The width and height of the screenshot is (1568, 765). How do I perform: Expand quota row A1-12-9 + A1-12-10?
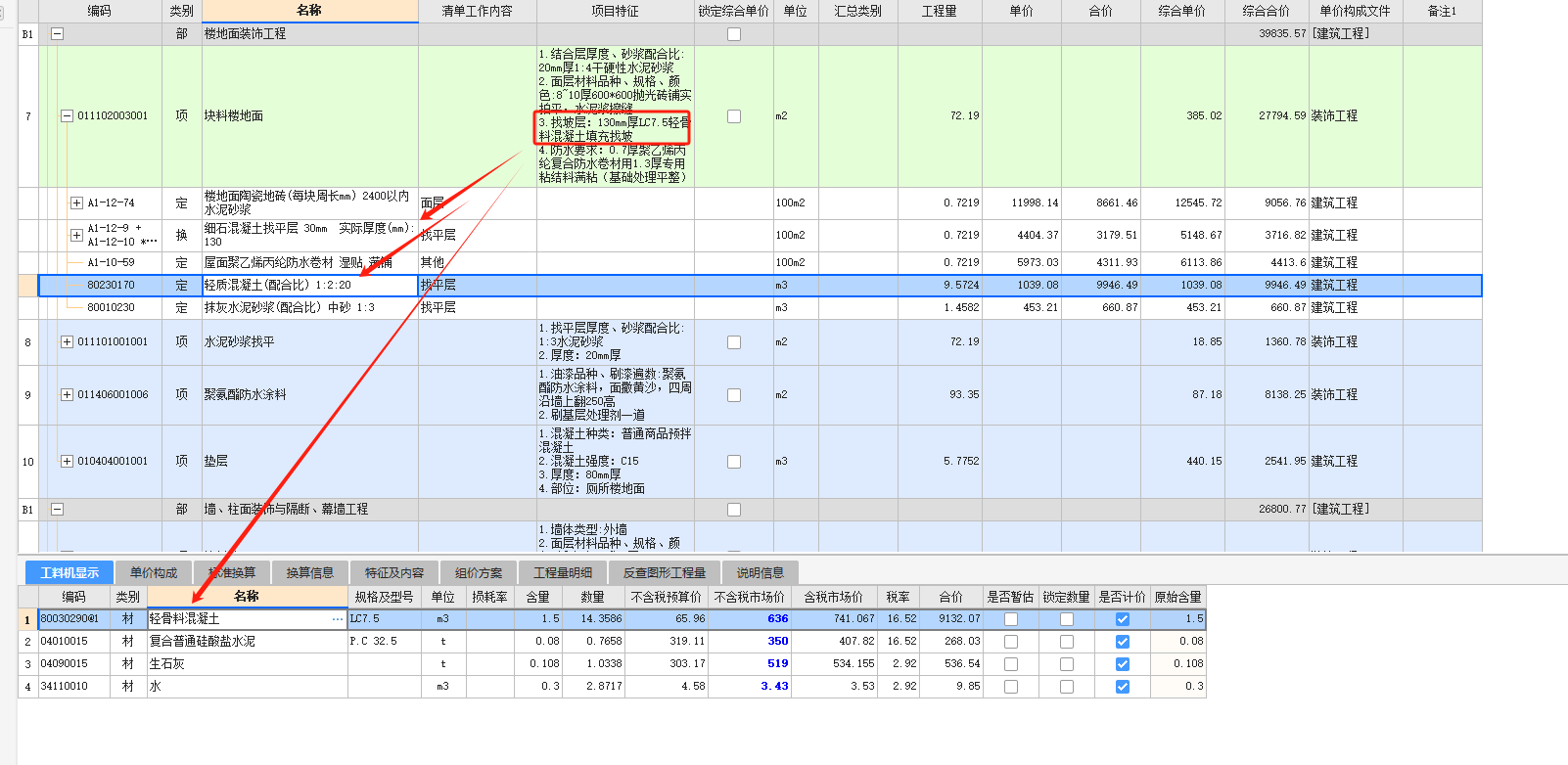pyautogui.click(x=76, y=235)
